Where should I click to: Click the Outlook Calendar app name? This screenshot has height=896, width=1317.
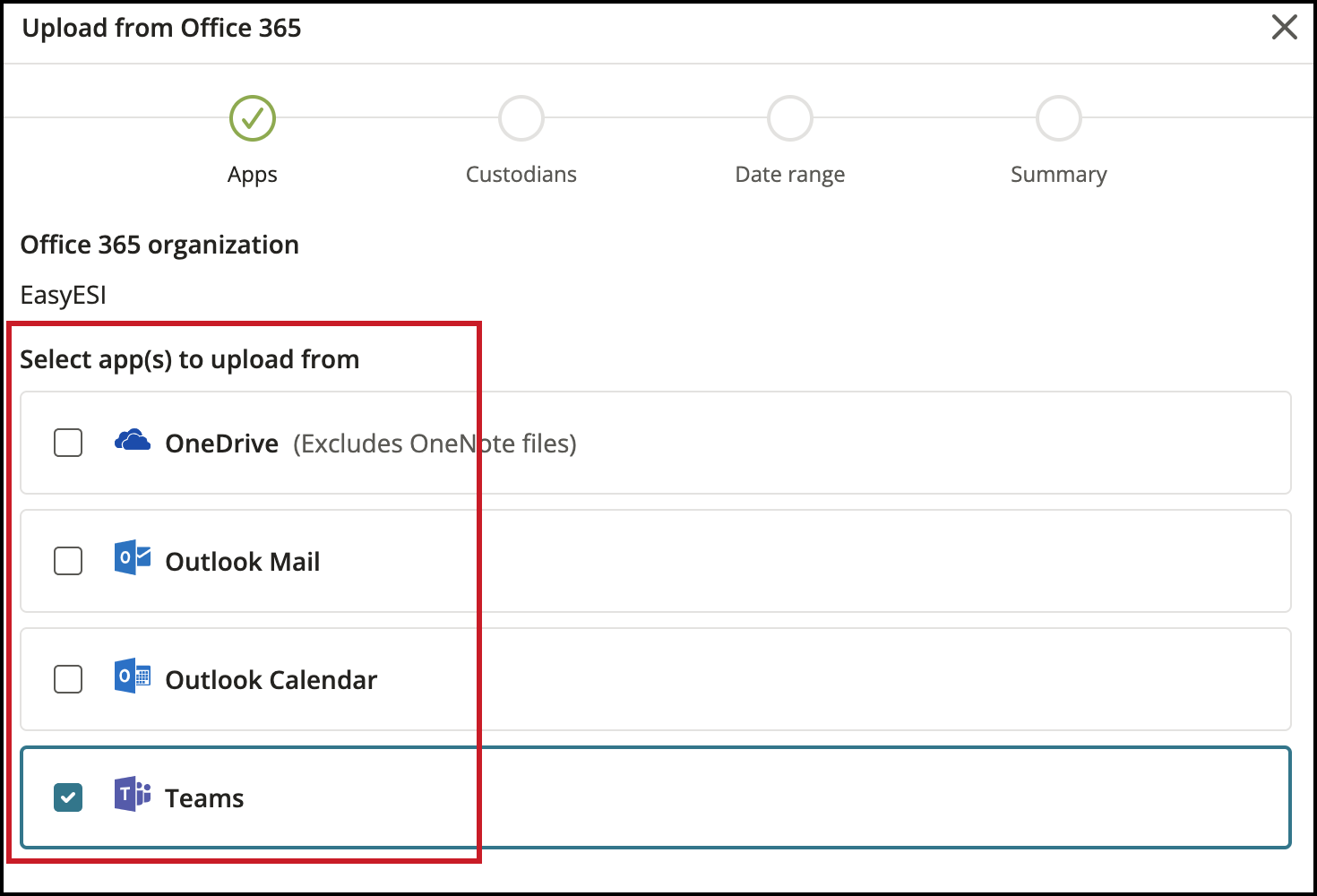pyautogui.click(x=271, y=680)
